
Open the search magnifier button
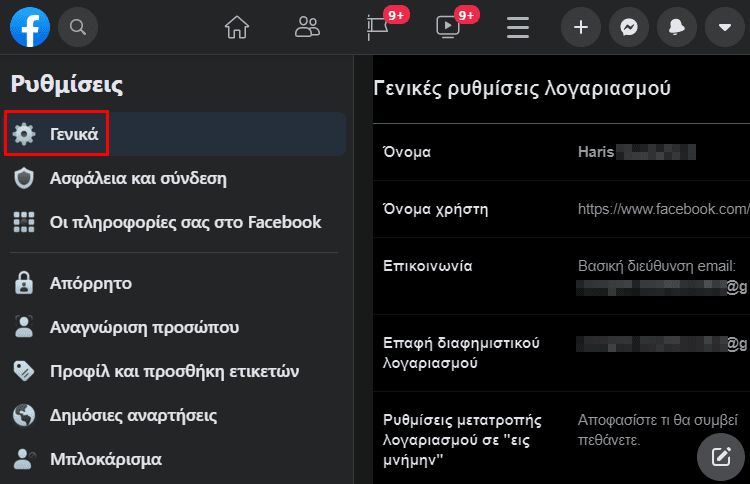pyautogui.click(x=78, y=27)
